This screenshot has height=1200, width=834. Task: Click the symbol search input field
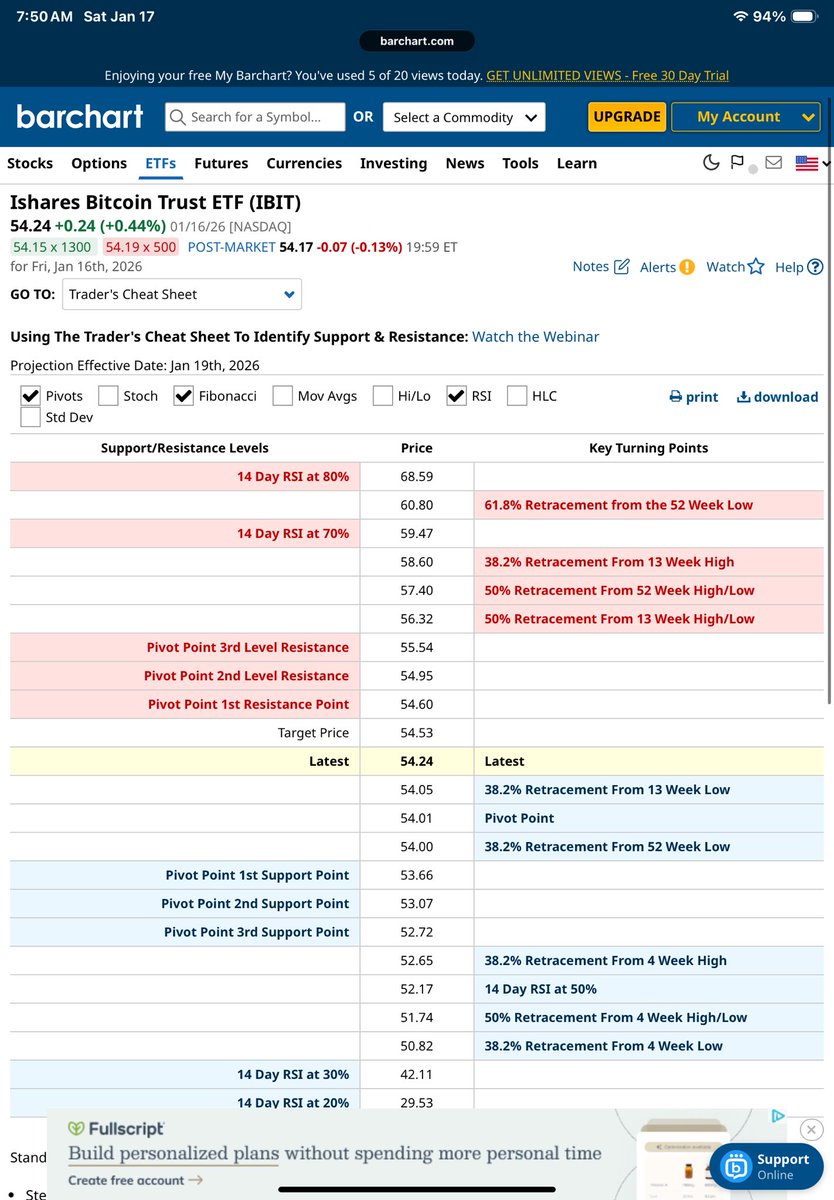pos(255,117)
